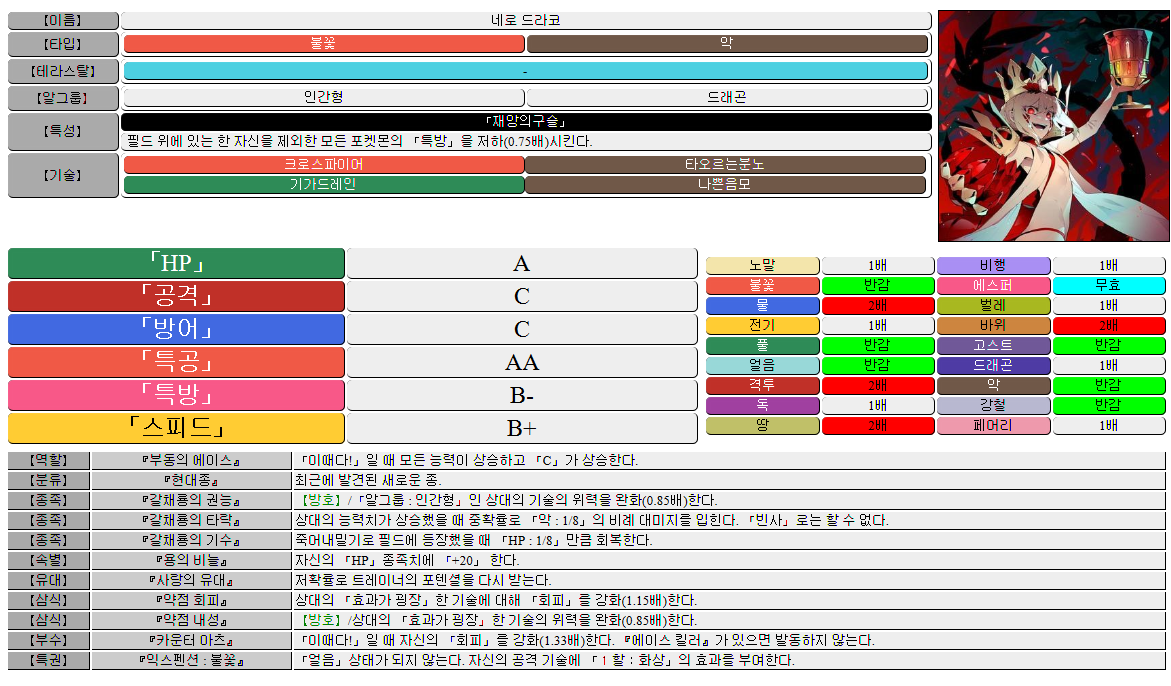Screen dimensions: 1171x686
Task: Click the 『익스펜션 : 불꽃』 cell
Action: click(x=191, y=661)
